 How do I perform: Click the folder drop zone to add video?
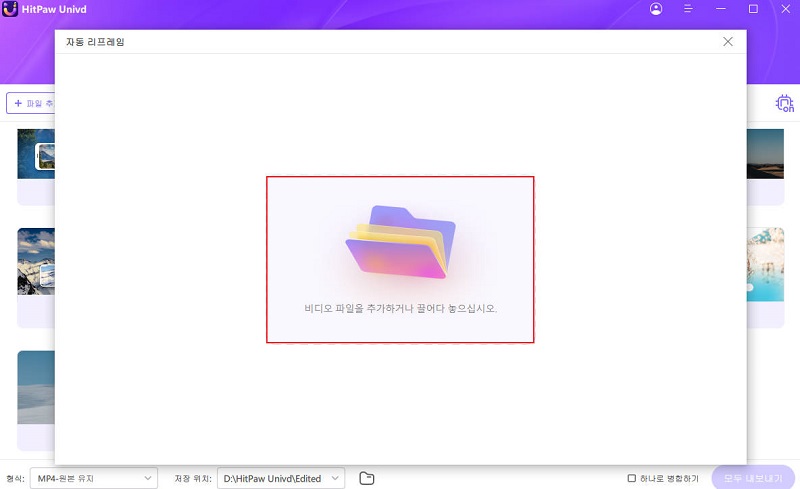[400, 259]
